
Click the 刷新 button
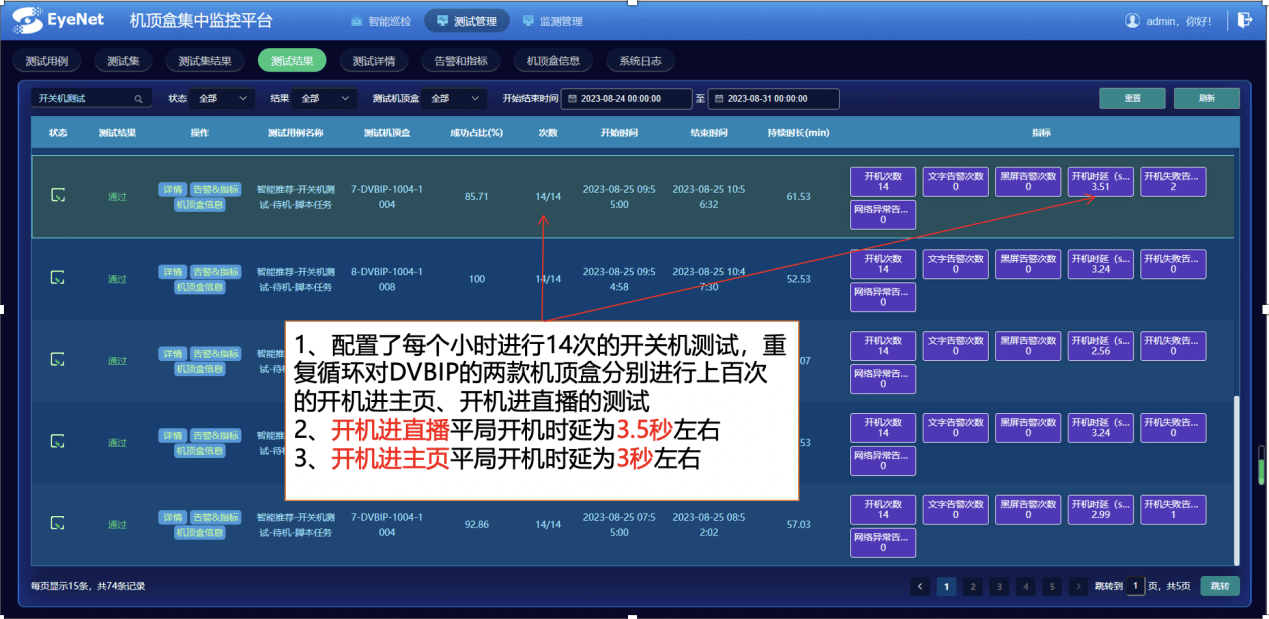pos(1206,98)
